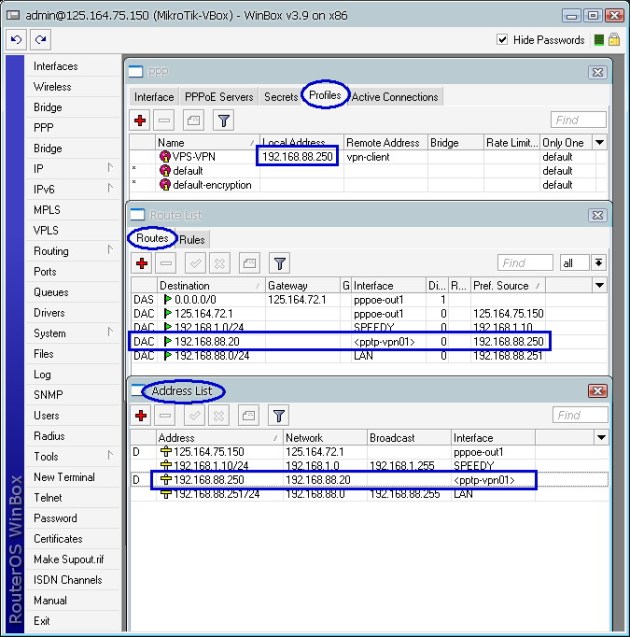The image size is (630, 637).
Task: Open the Filter funnel in Address List
Action: [x=279, y=416]
